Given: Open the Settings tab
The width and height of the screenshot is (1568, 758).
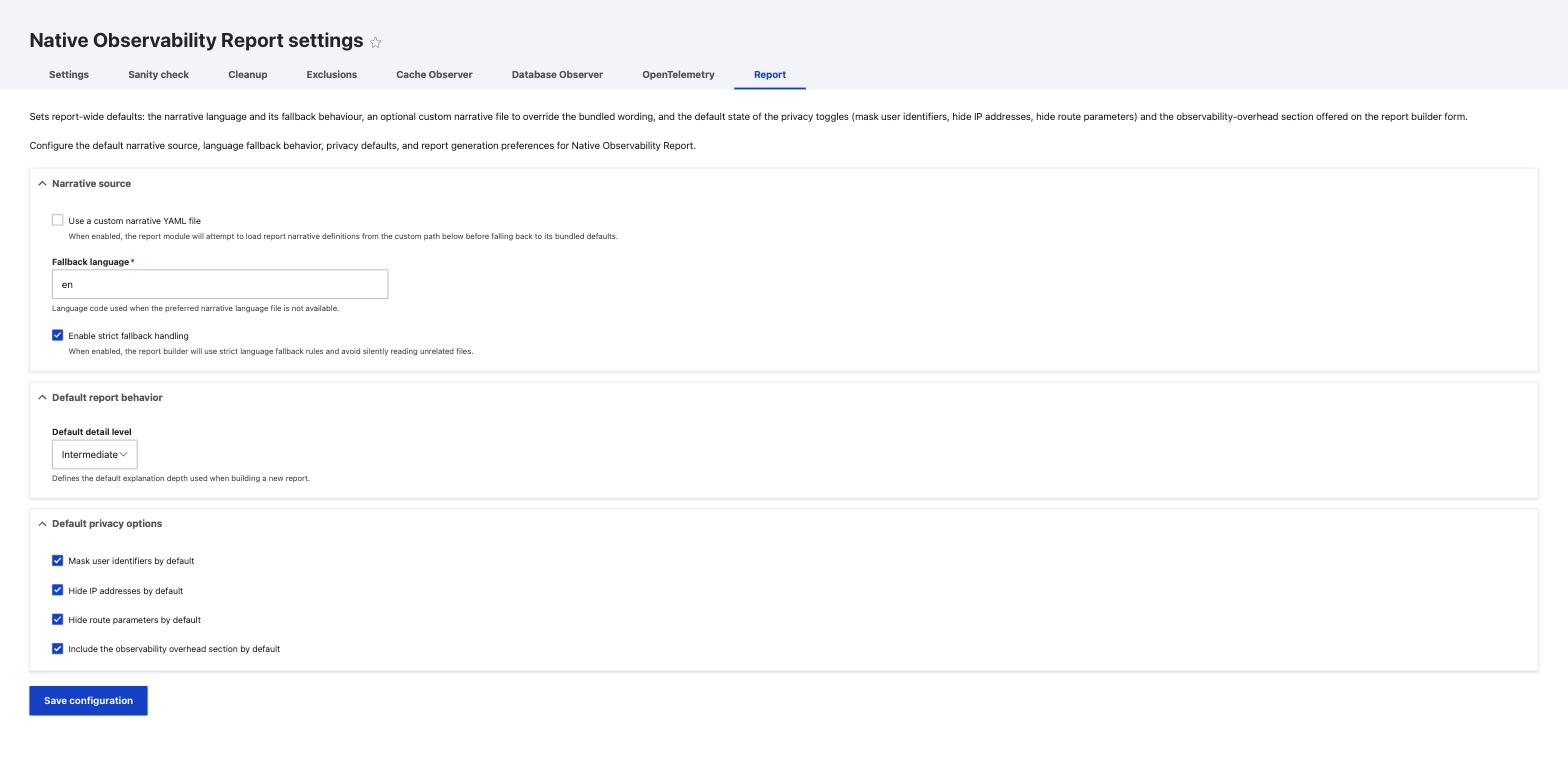Looking at the screenshot, I should [x=69, y=75].
